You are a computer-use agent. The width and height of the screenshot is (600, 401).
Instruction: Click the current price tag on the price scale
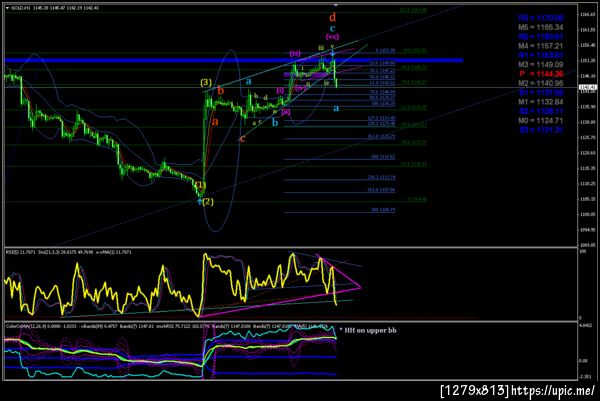click(x=588, y=88)
